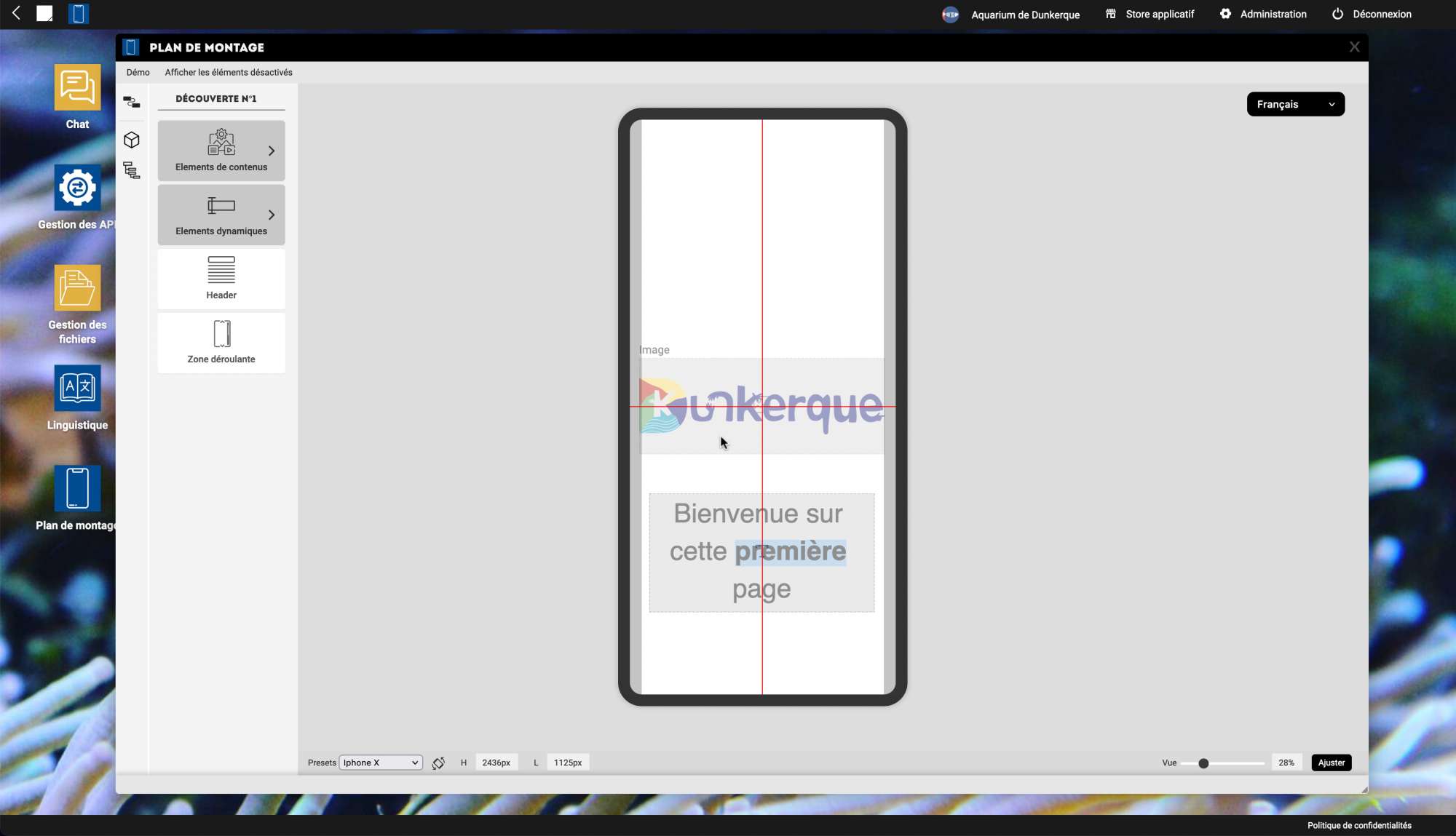Open the Chat desktop app
The height and width of the screenshot is (836, 1456).
(77, 88)
